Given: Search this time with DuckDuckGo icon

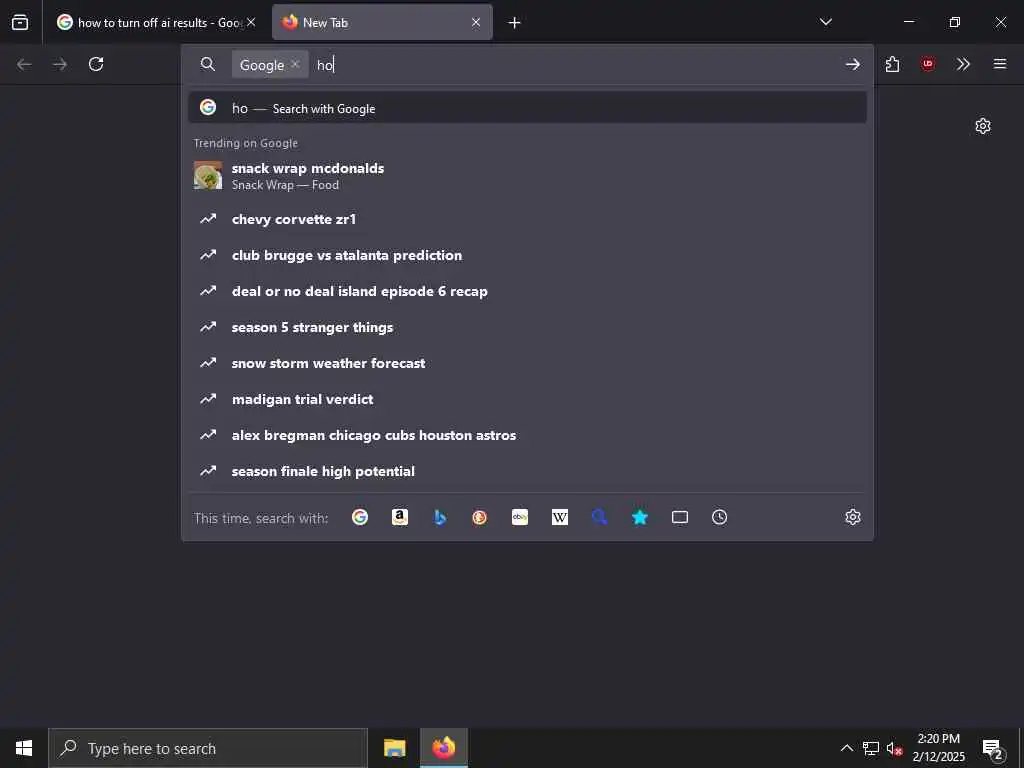Looking at the screenshot, I should coord(480,517).
